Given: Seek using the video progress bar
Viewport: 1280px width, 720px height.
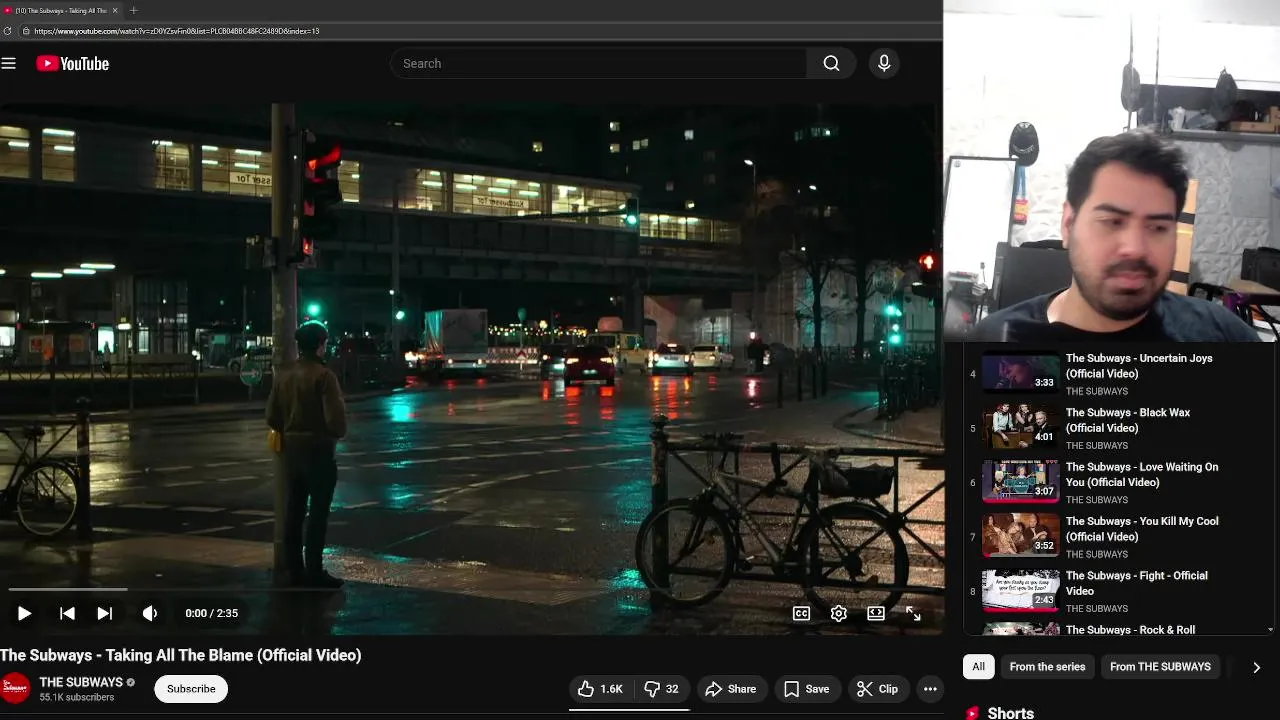Looking at the screenshot, I should click(x=471, y=589).
